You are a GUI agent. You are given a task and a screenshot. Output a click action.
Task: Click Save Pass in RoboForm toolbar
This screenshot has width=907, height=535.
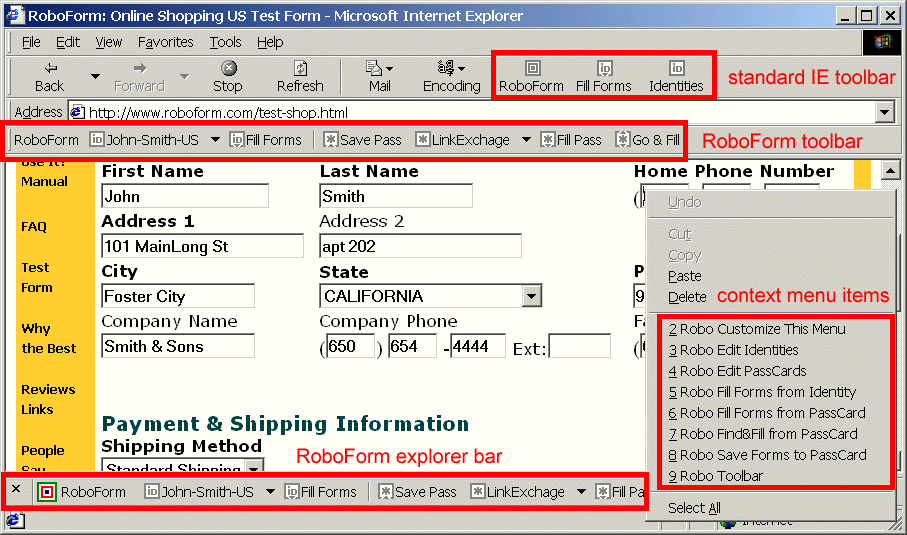[362, 140]
